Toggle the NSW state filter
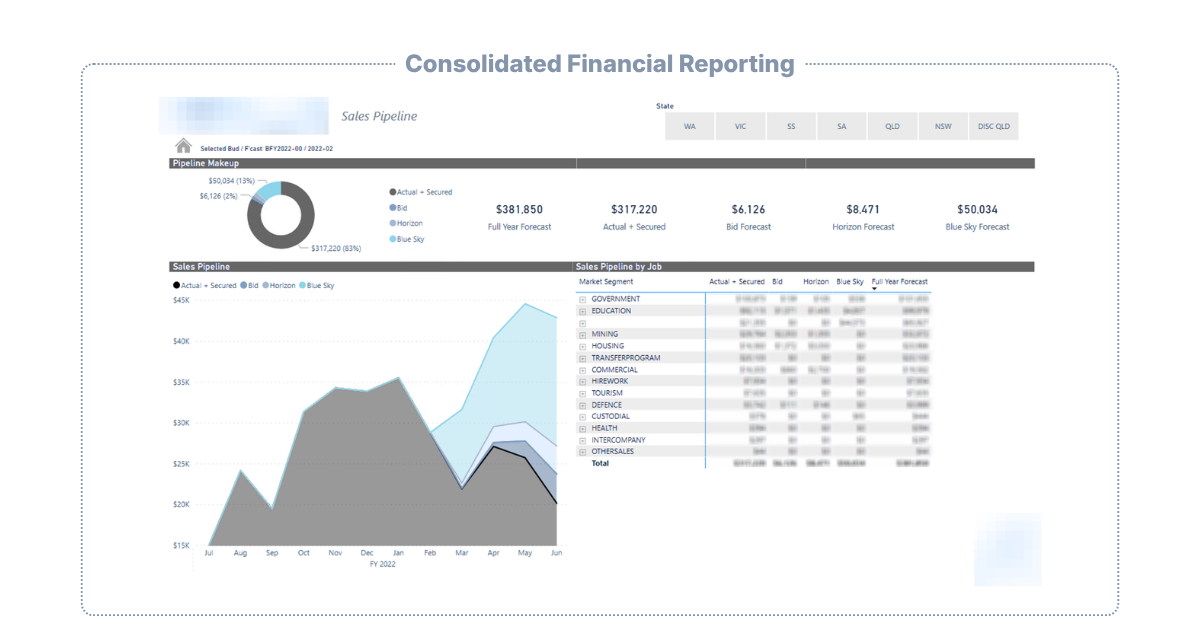This screenshot has width=1200, height=630. pyautogui.click(x=943, y=127)
